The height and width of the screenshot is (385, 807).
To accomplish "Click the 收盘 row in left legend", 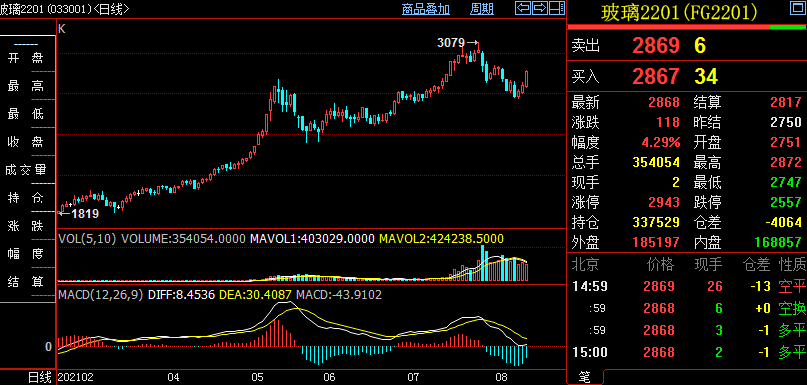I will pos(26,142).
